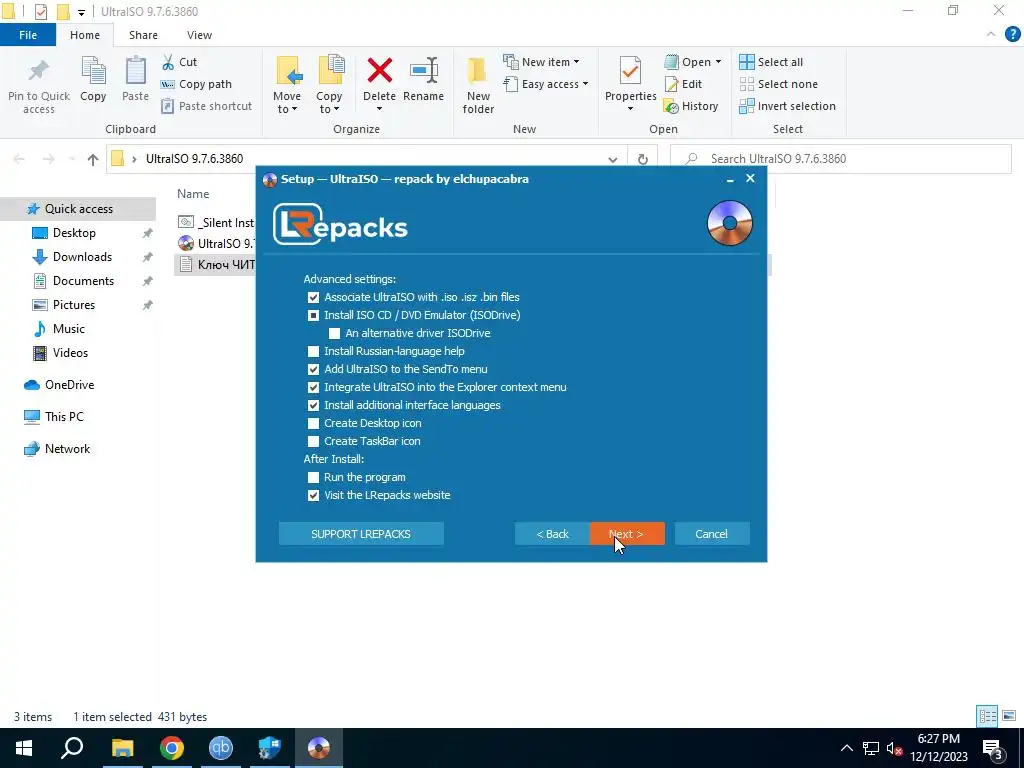Click the Copy icon in Clipboard group
The height and width of the screenshot is (768, 1024).
click(93, 71)
